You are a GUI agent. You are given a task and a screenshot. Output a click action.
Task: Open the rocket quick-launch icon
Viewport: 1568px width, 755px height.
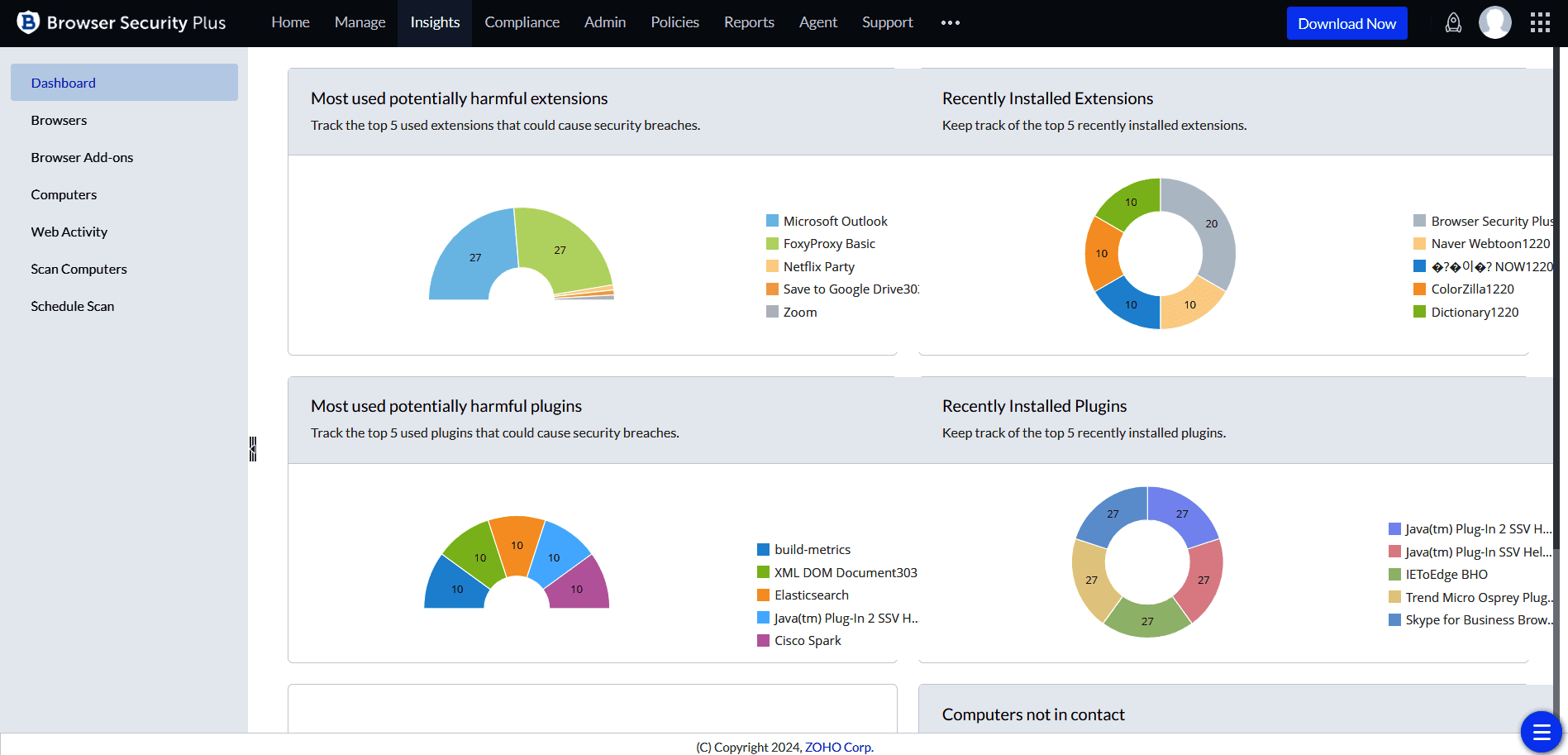[x=1452, y=23]
